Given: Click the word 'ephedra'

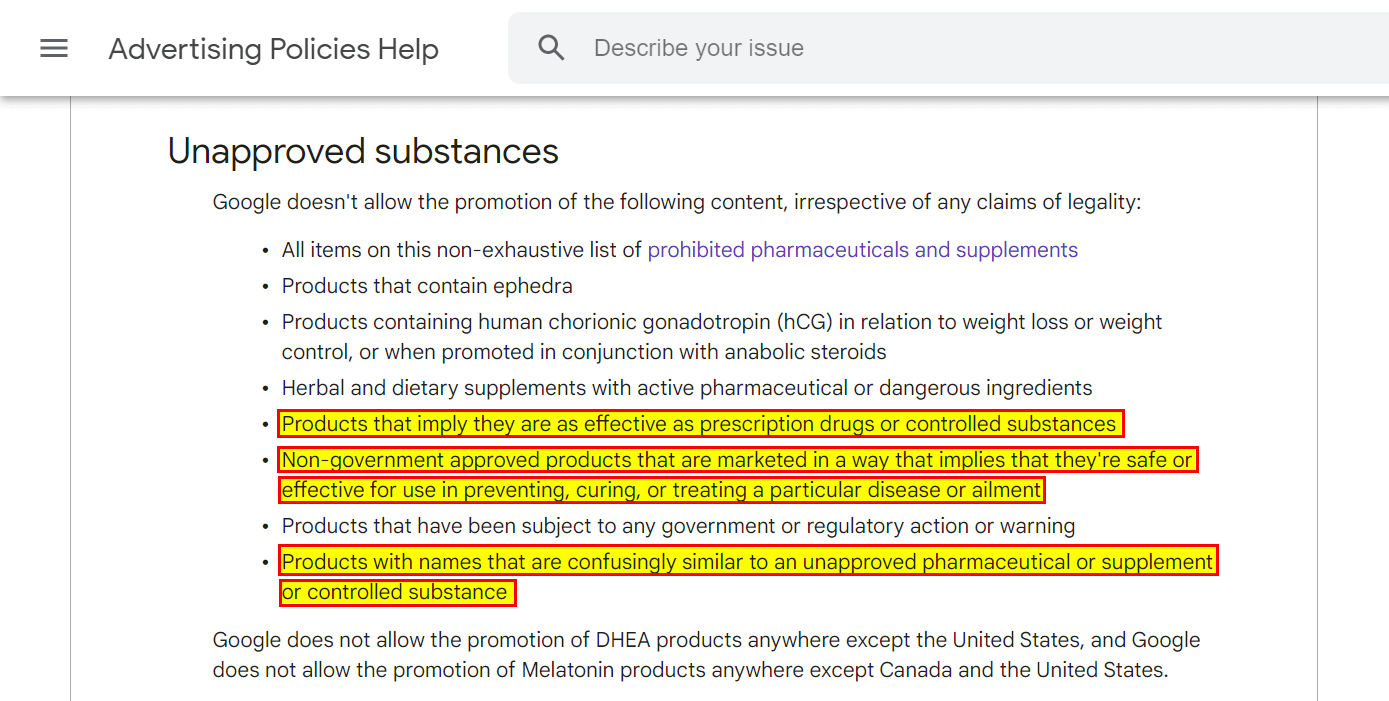Looking at the screenshot, I should [537, 286].
